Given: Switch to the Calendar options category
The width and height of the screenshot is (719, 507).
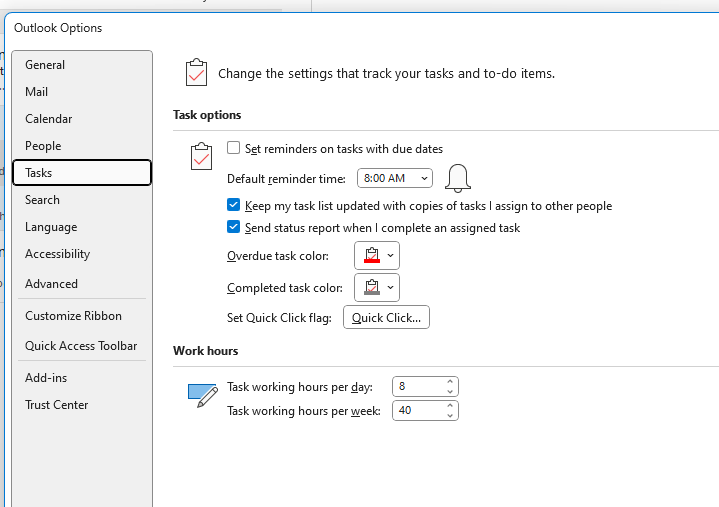Looking at the screenshot, I should point(82,119).
